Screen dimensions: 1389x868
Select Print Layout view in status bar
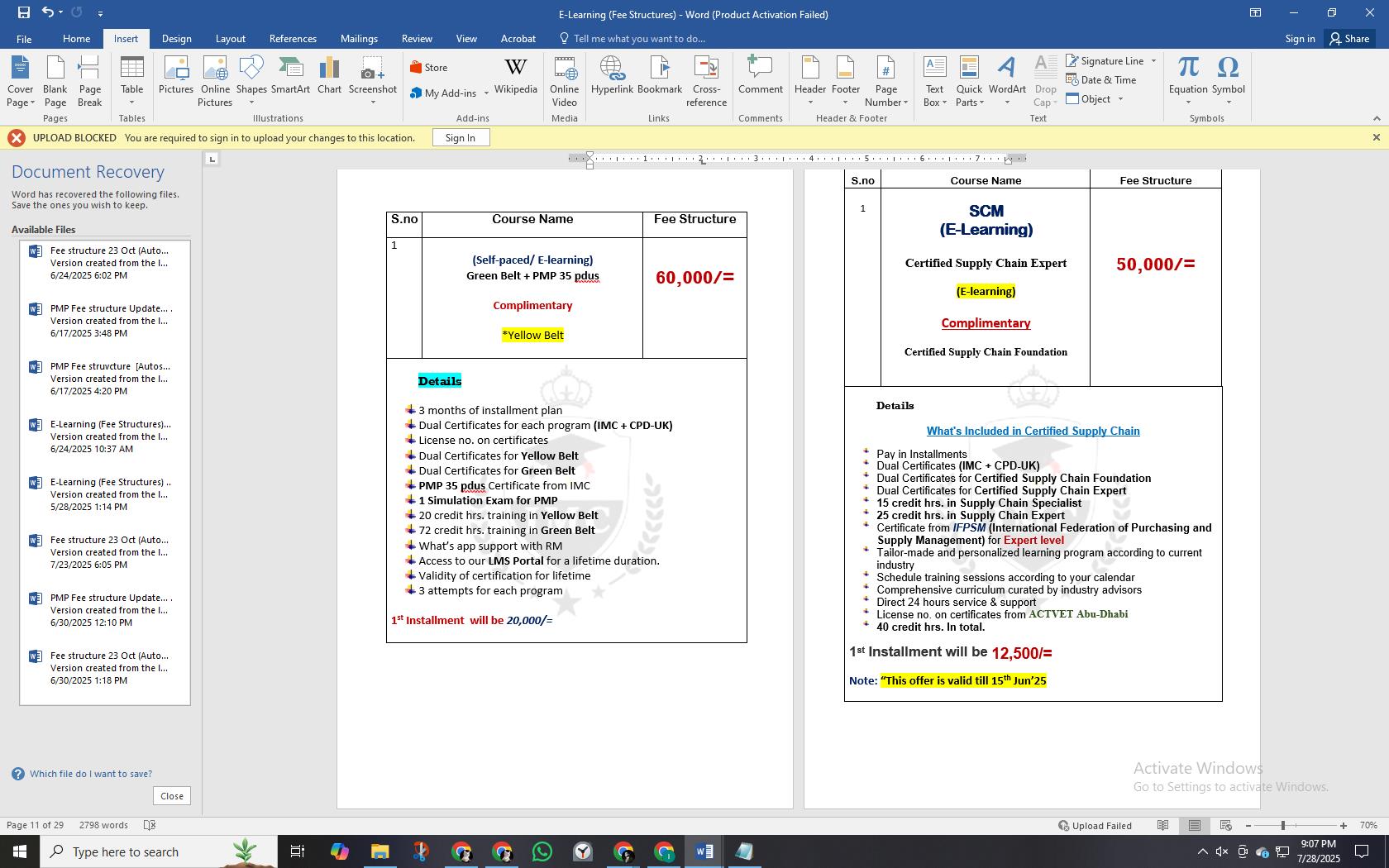(x=1195, y=826)
